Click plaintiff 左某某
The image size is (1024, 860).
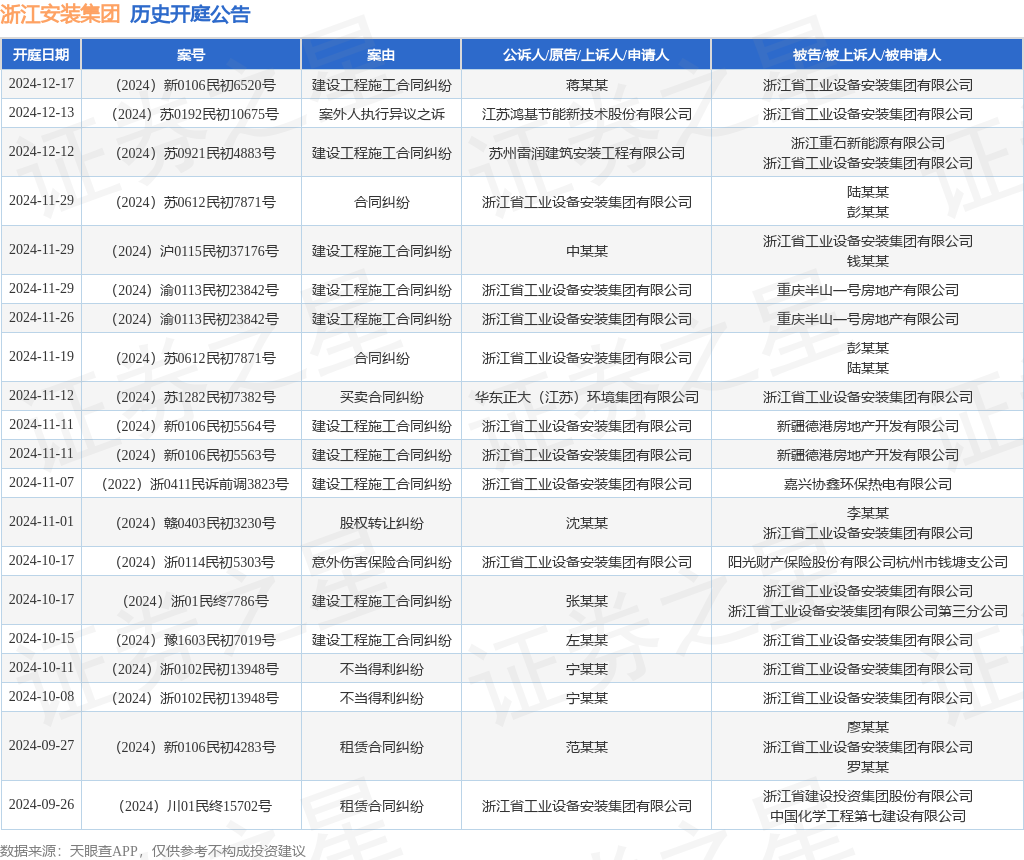(586, 641)
